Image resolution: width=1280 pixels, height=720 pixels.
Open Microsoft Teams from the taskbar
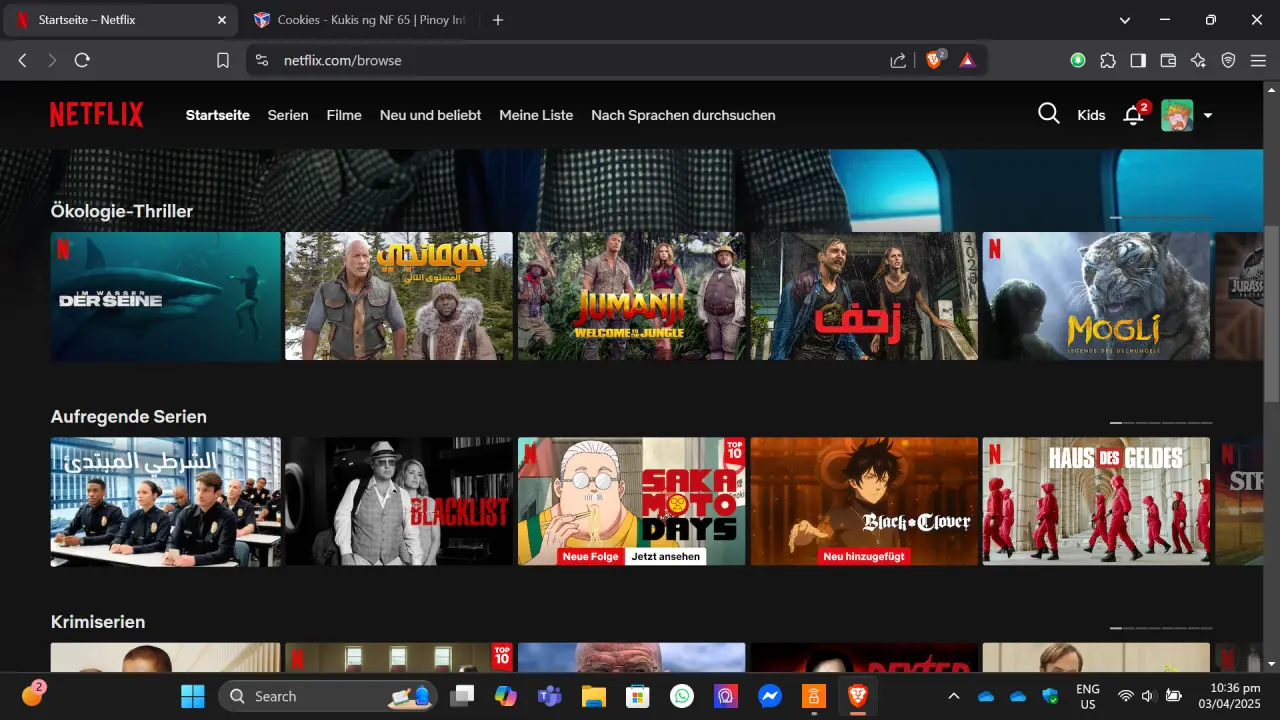pos(550,696)
